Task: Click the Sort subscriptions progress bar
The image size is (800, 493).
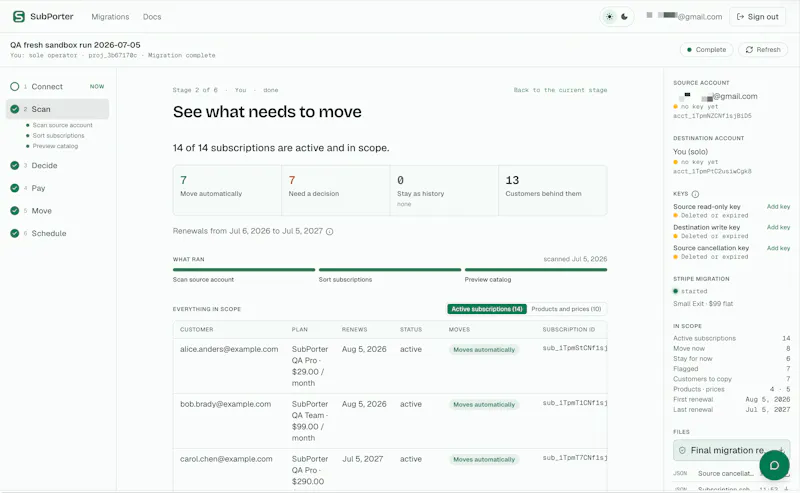Action: [390, 269]
